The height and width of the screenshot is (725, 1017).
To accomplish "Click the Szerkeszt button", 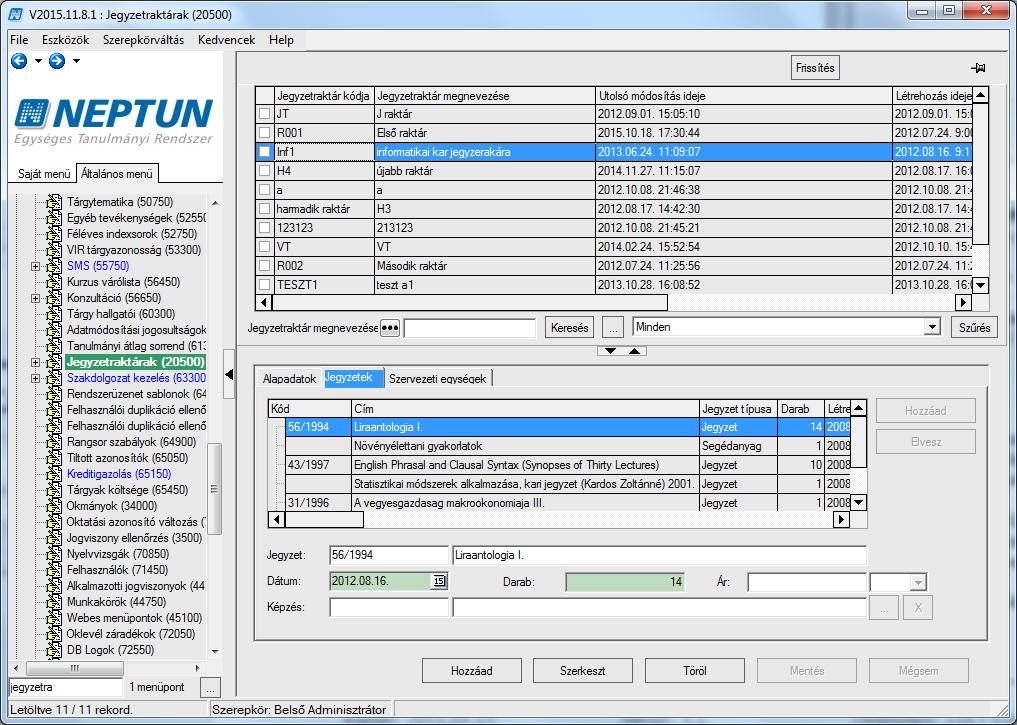I will (582, 671).
